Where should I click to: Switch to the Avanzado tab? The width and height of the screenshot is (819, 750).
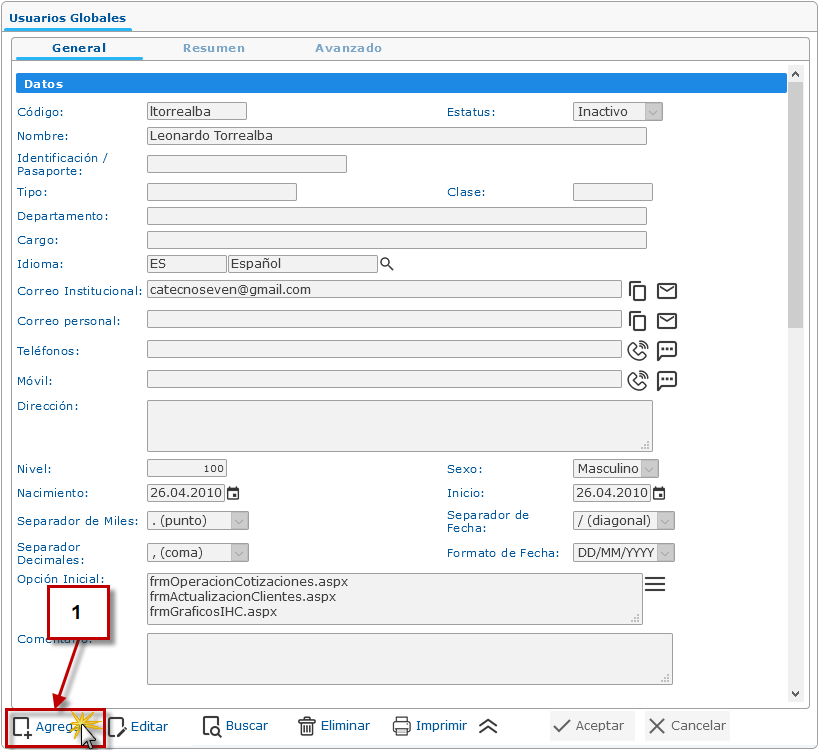[x=348, y=48]
